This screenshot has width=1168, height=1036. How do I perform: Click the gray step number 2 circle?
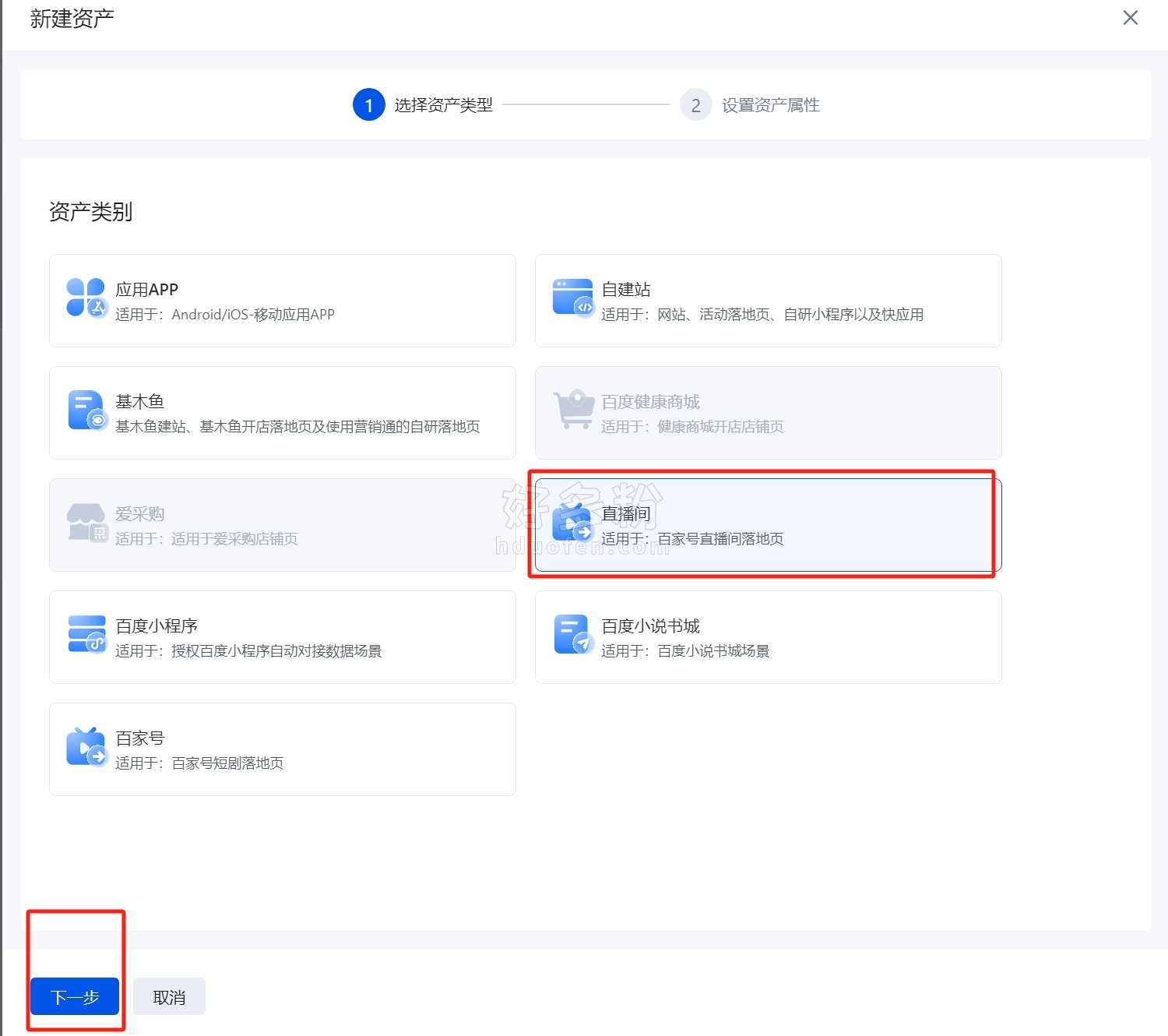point(696,105)
